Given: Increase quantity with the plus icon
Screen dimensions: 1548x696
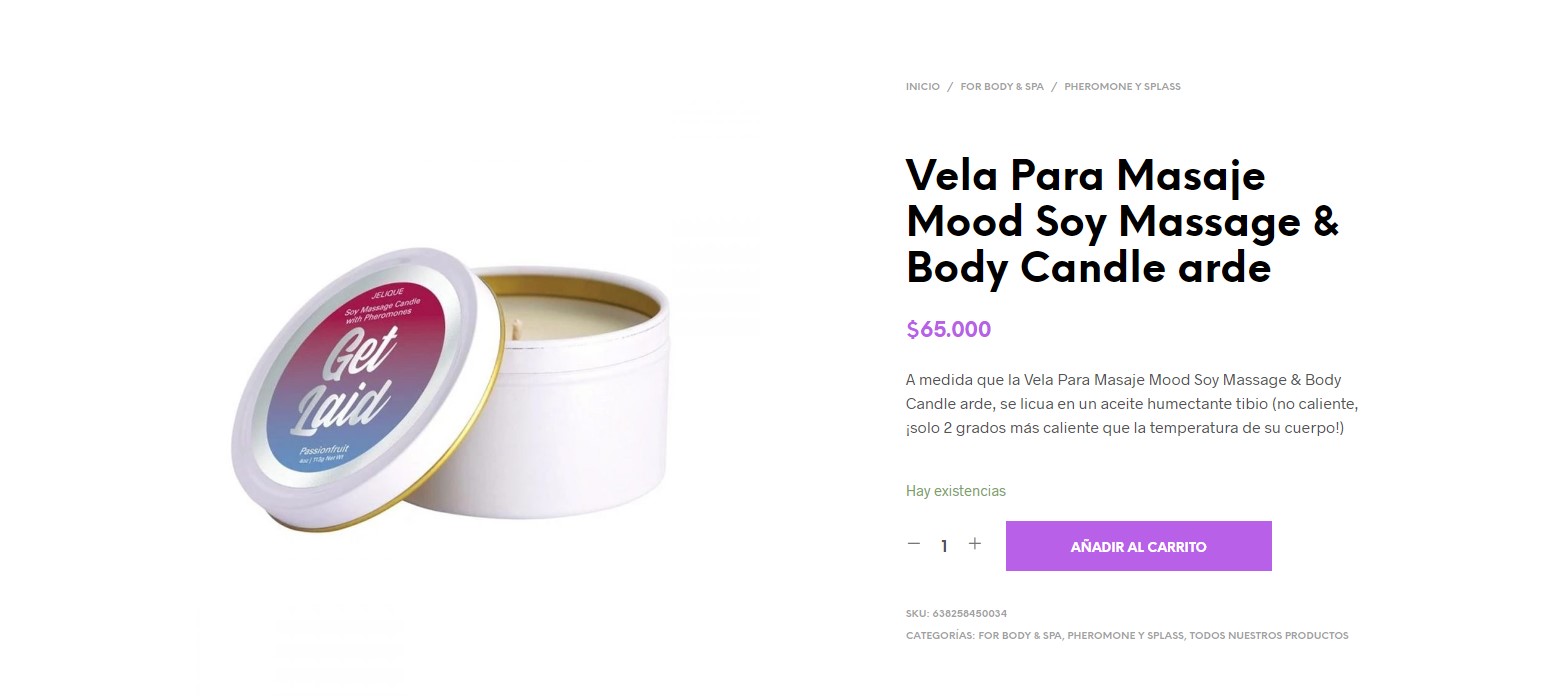Looking at the screenshot, I should pos(975,544).
